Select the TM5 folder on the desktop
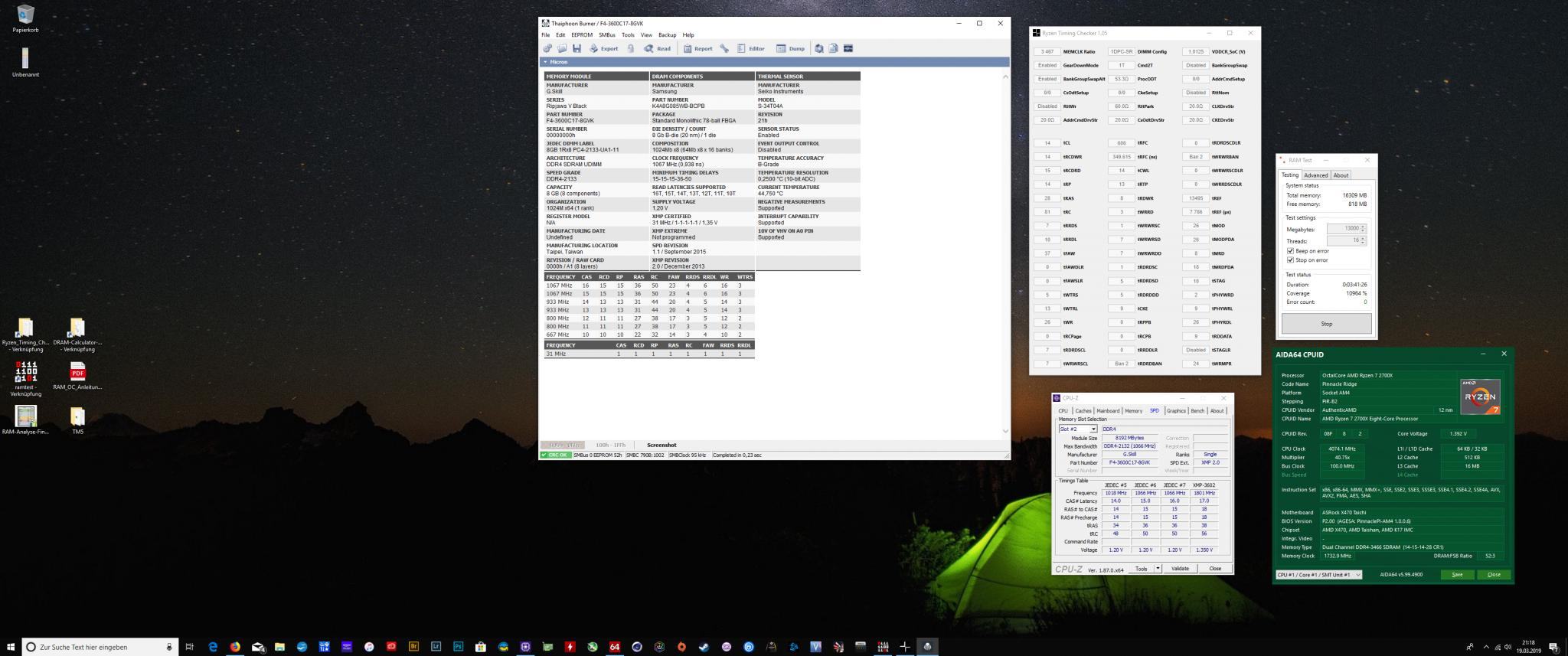Screen dimensions: 1568x656 77,419
